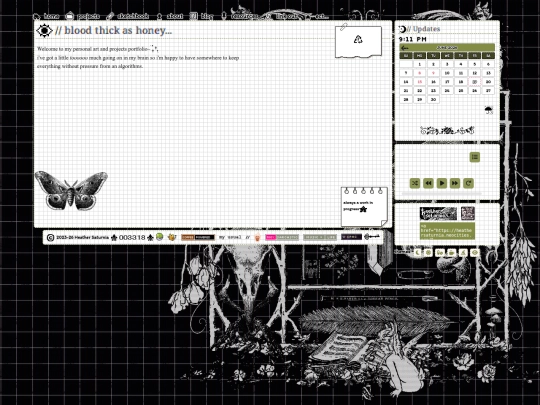Open the brown and black footer button
This screenshot has height=405, width=540.
pyautogui.click(x=198, y=237)
